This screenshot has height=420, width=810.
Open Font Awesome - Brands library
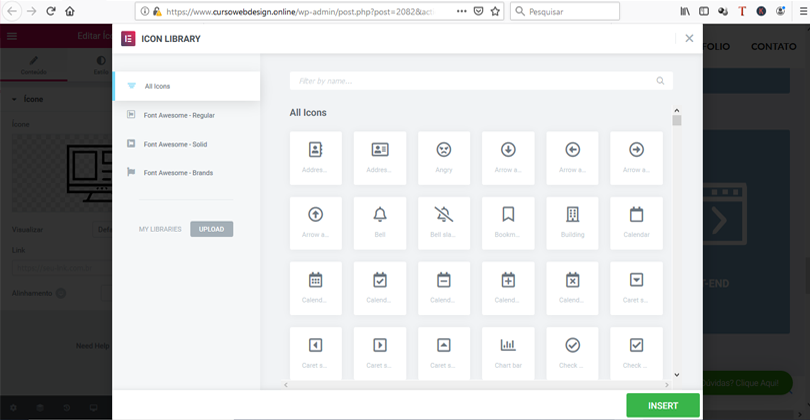point(186,173)
